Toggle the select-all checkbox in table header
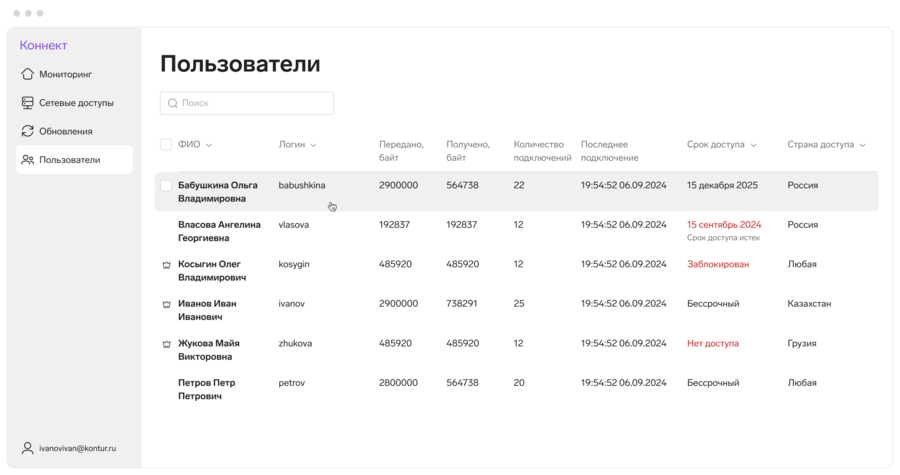Viewport: 900px width, 475px height. click(x=166, y=145)
